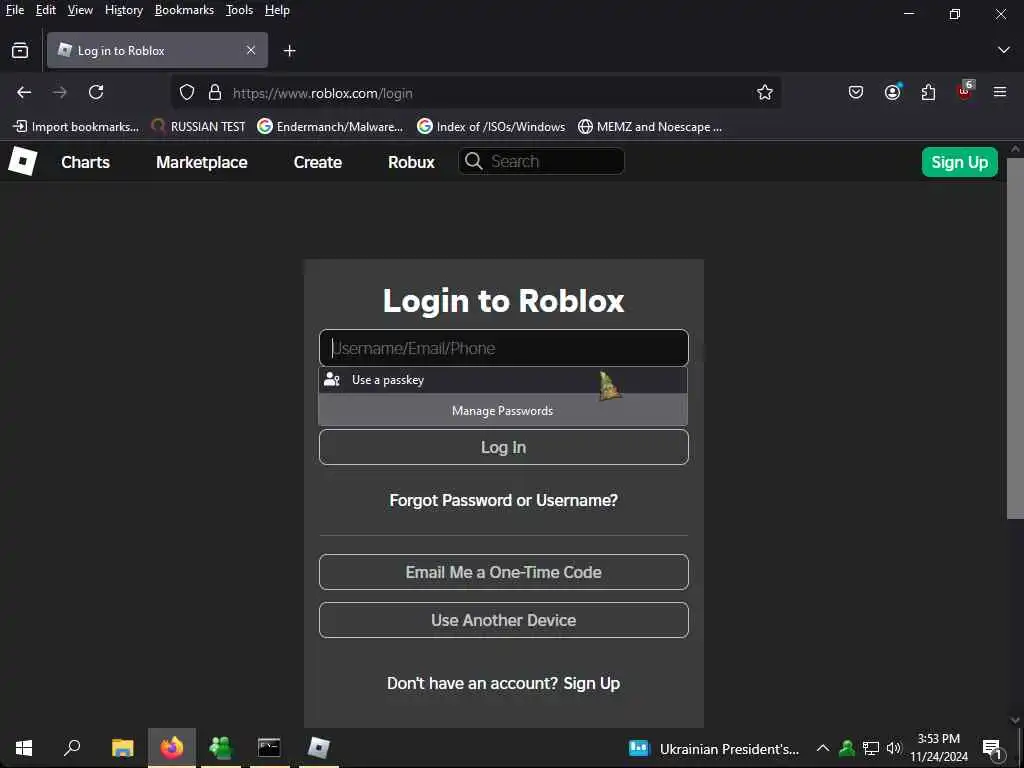
Task: Click the uBlock Origin extension icon
Action: point(965,91)
